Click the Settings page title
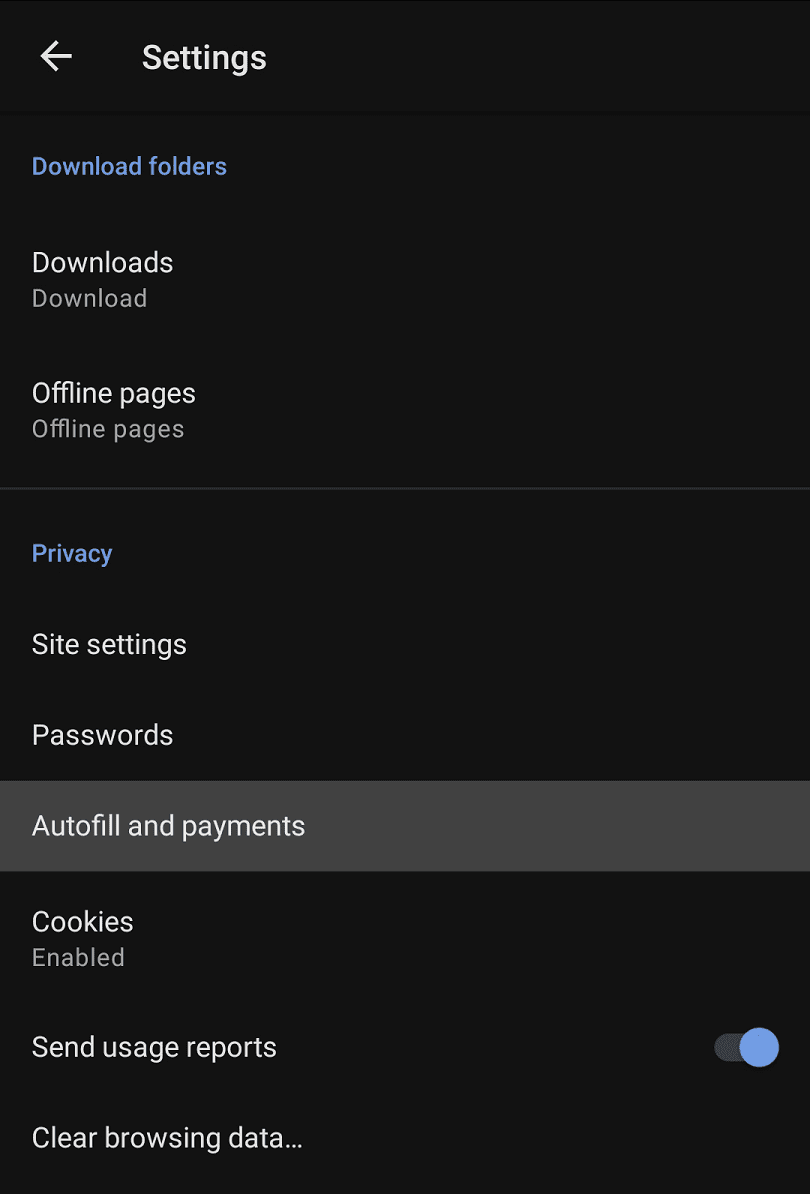 (x=204, y=58)
